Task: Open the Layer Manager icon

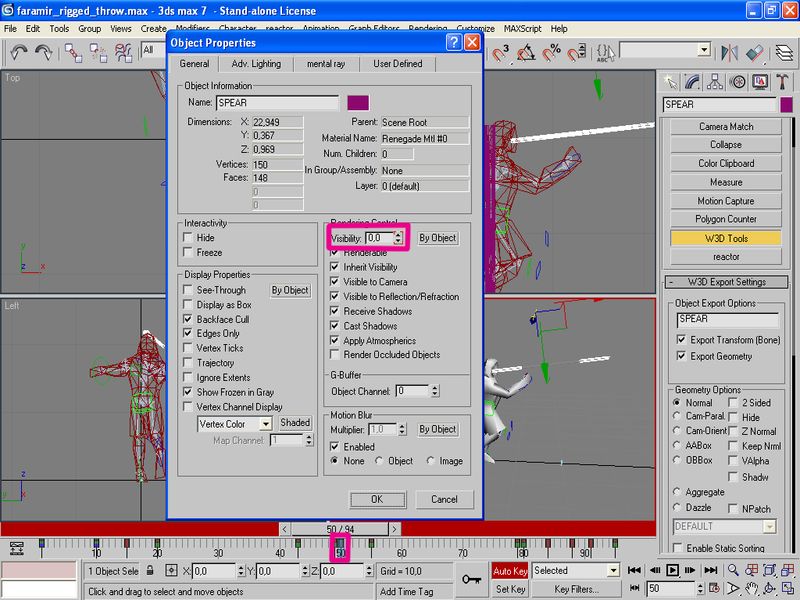Action: click(784, 53)
